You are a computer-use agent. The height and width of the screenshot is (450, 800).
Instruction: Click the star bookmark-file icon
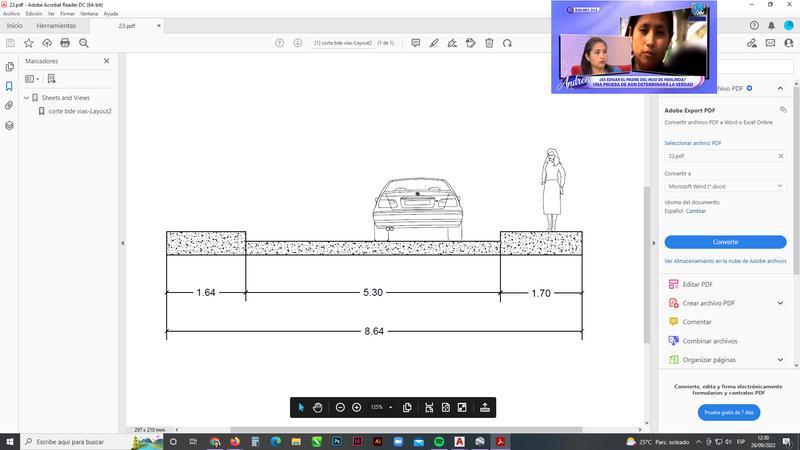[x=29, y=43]
